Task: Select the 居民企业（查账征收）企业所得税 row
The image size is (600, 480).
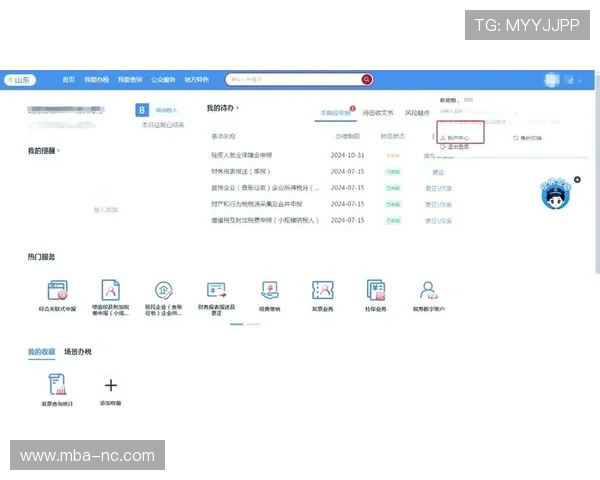Action: 332,188
